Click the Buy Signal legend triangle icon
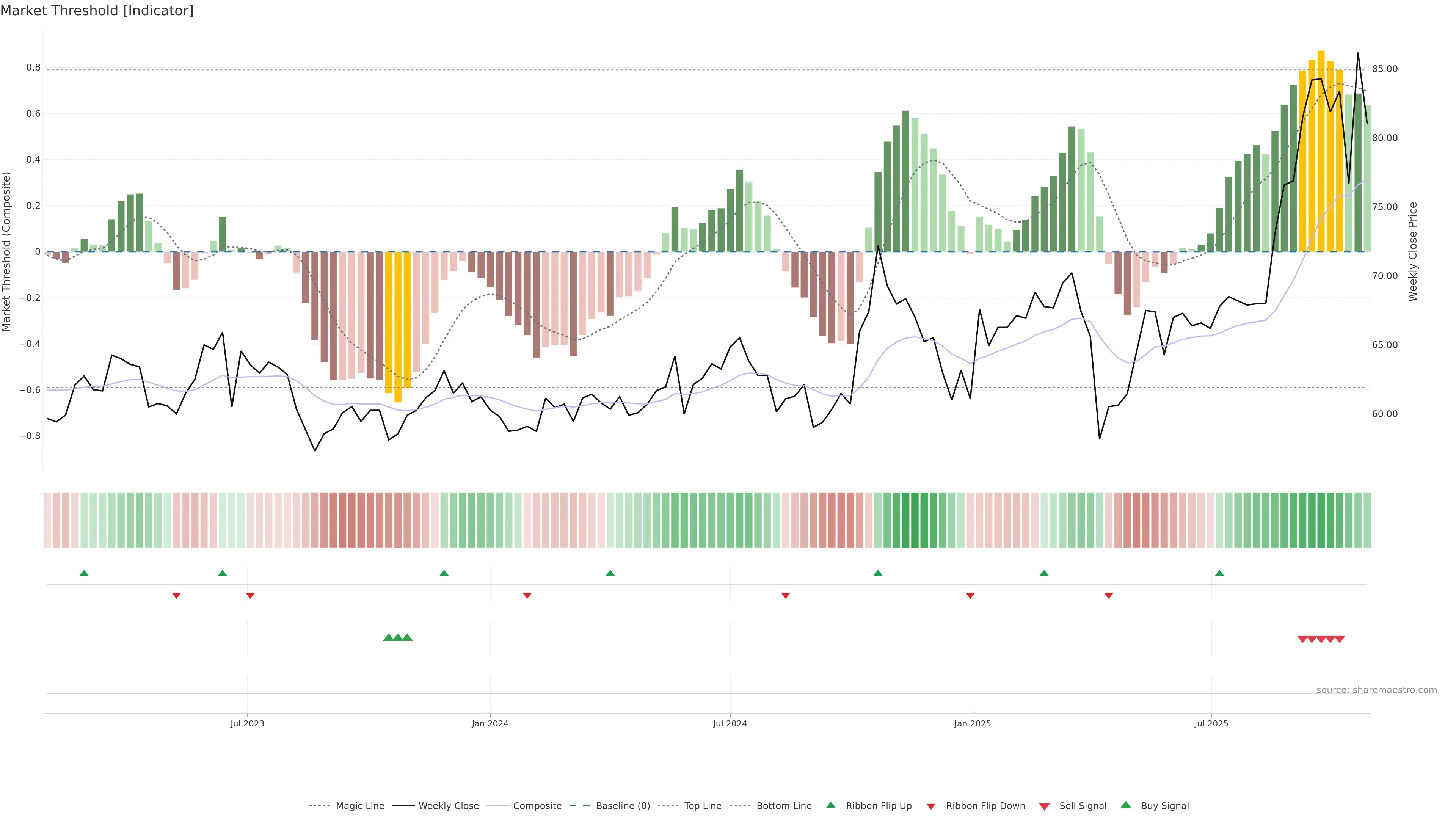Viewport: 1456px width, 819px height. tap(1126, 805)
